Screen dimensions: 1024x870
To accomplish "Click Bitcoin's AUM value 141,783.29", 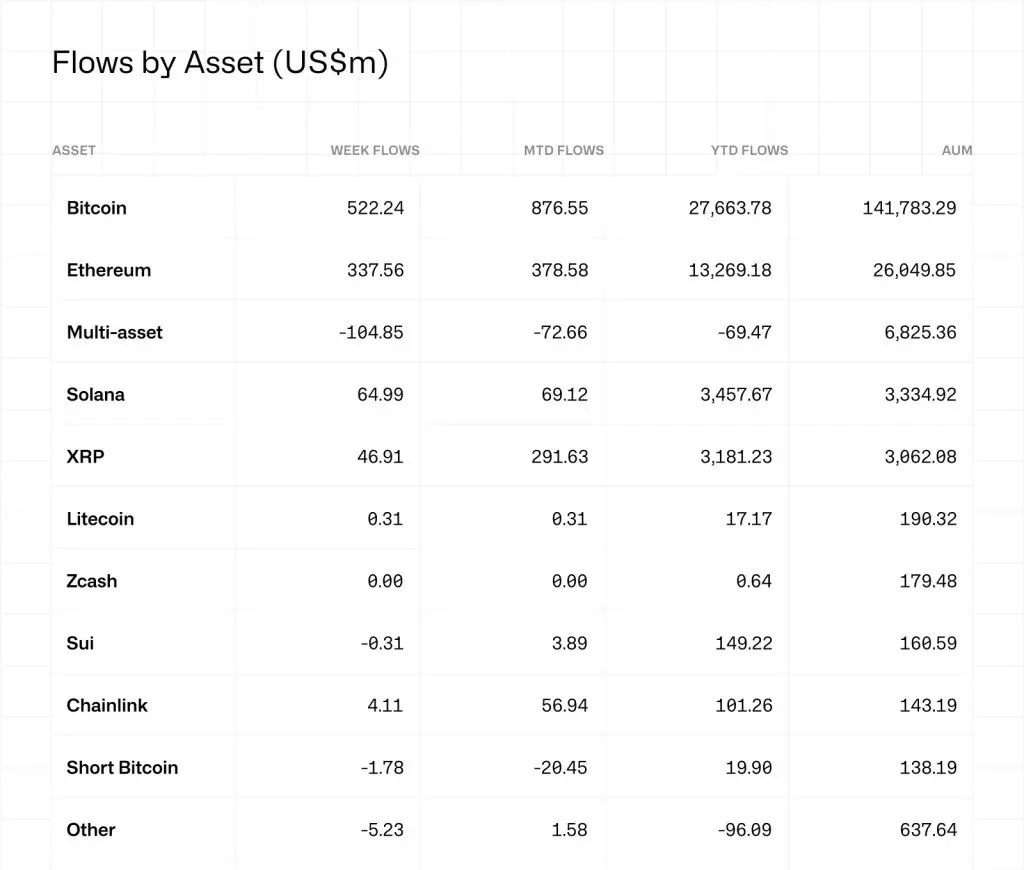I will 909,208.
